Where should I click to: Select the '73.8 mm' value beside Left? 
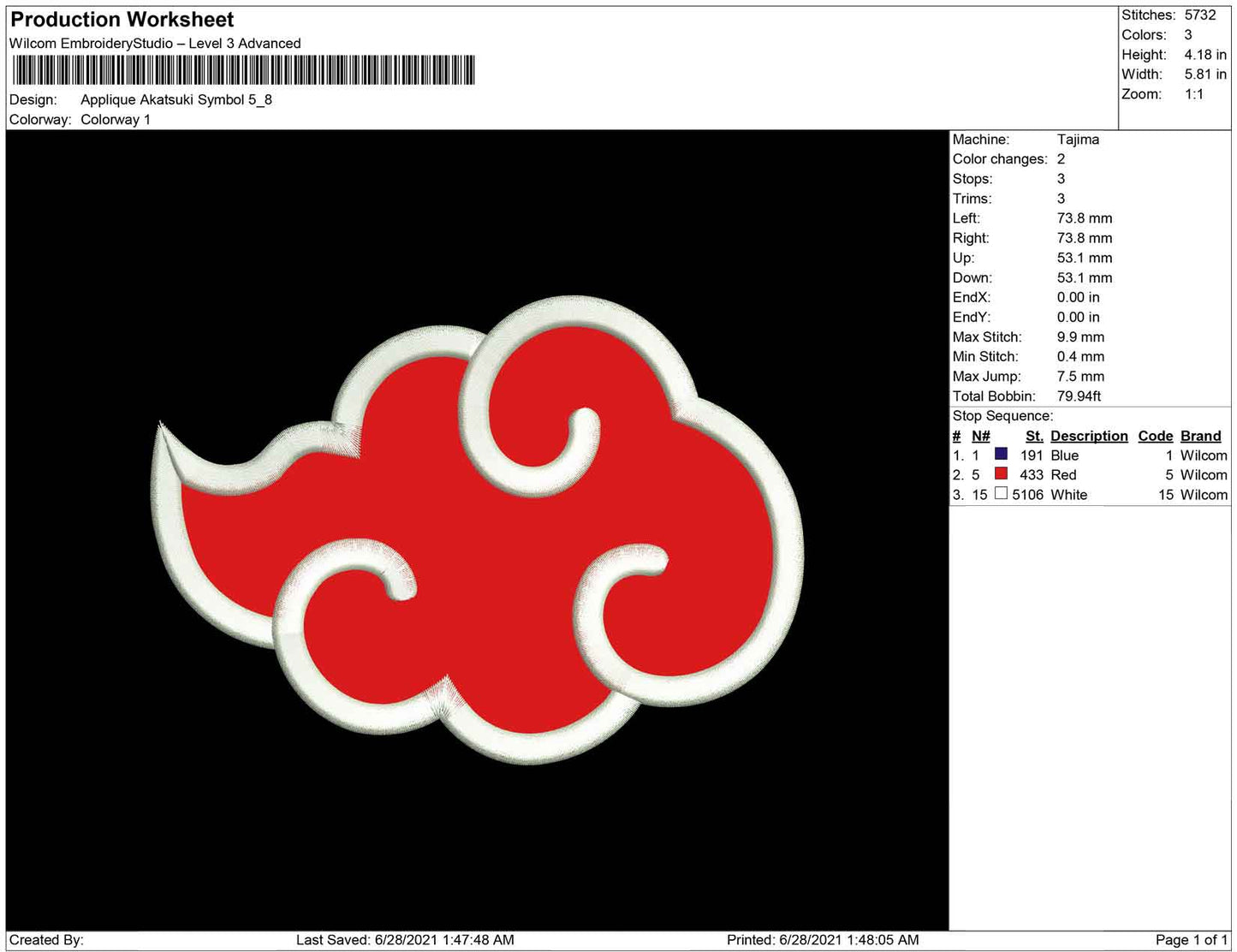coord(1085,218)
